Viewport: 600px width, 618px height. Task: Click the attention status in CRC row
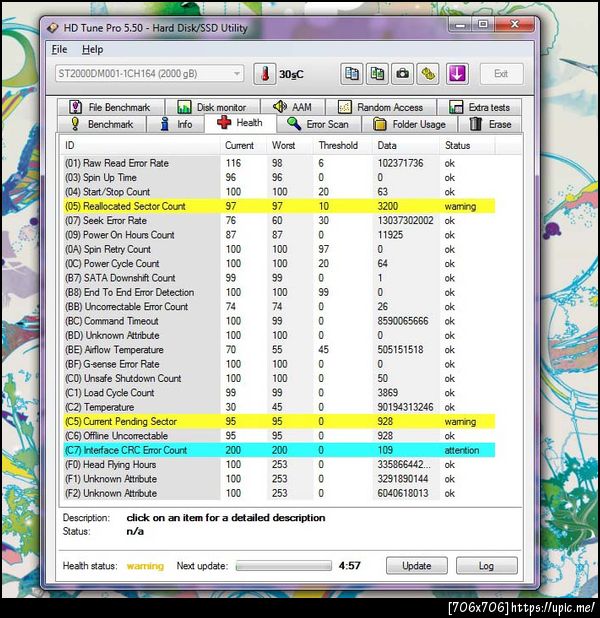pos(462,450)
